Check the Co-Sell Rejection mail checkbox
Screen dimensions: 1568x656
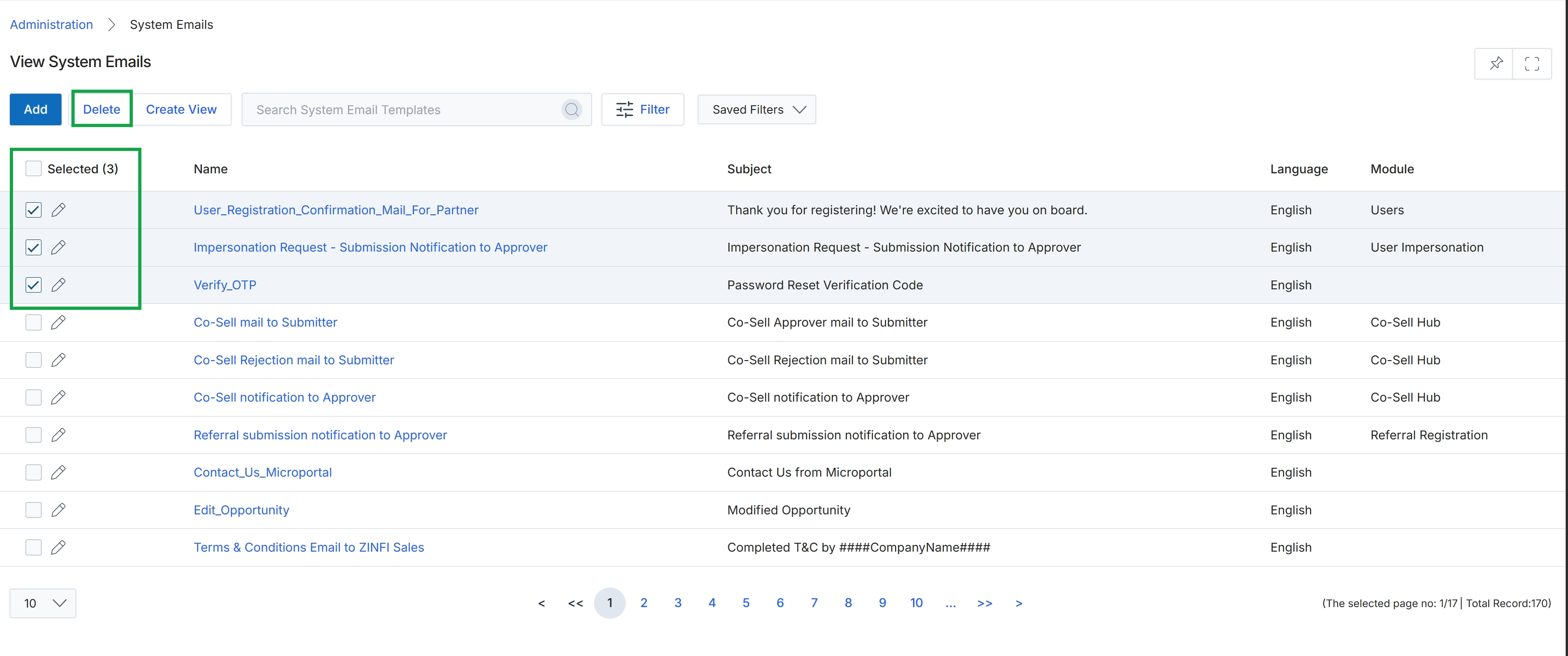click(34, 360)
